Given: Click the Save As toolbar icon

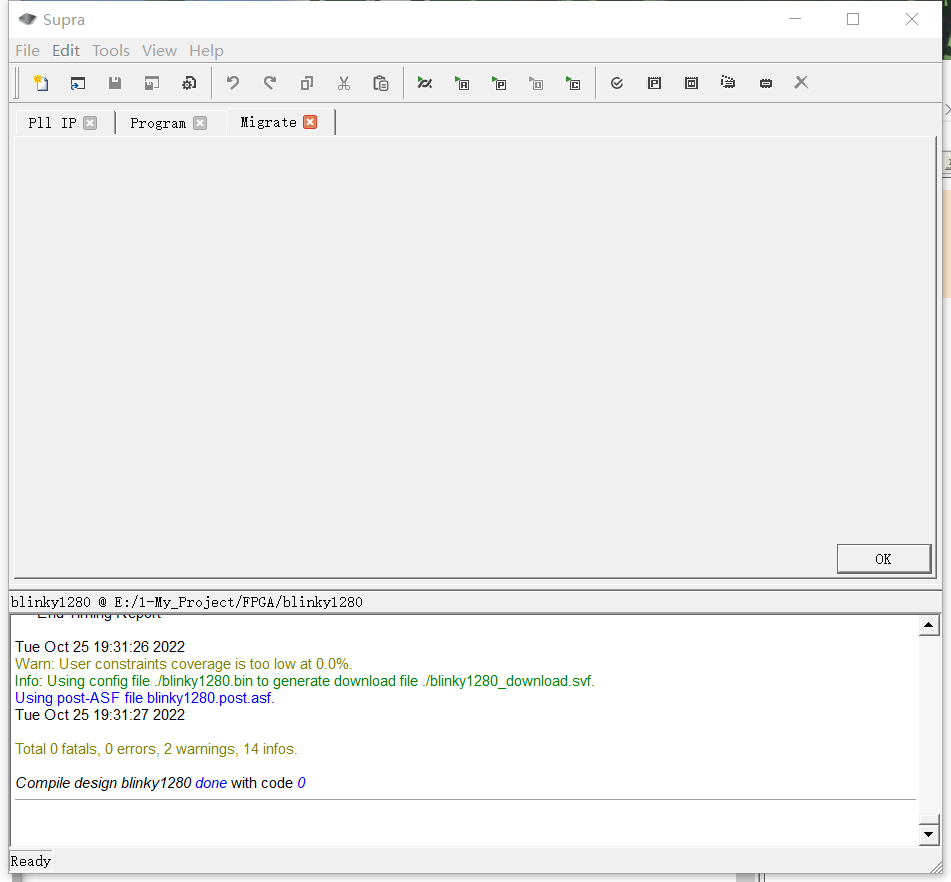Looking at the screenshot, I should 152,83.
